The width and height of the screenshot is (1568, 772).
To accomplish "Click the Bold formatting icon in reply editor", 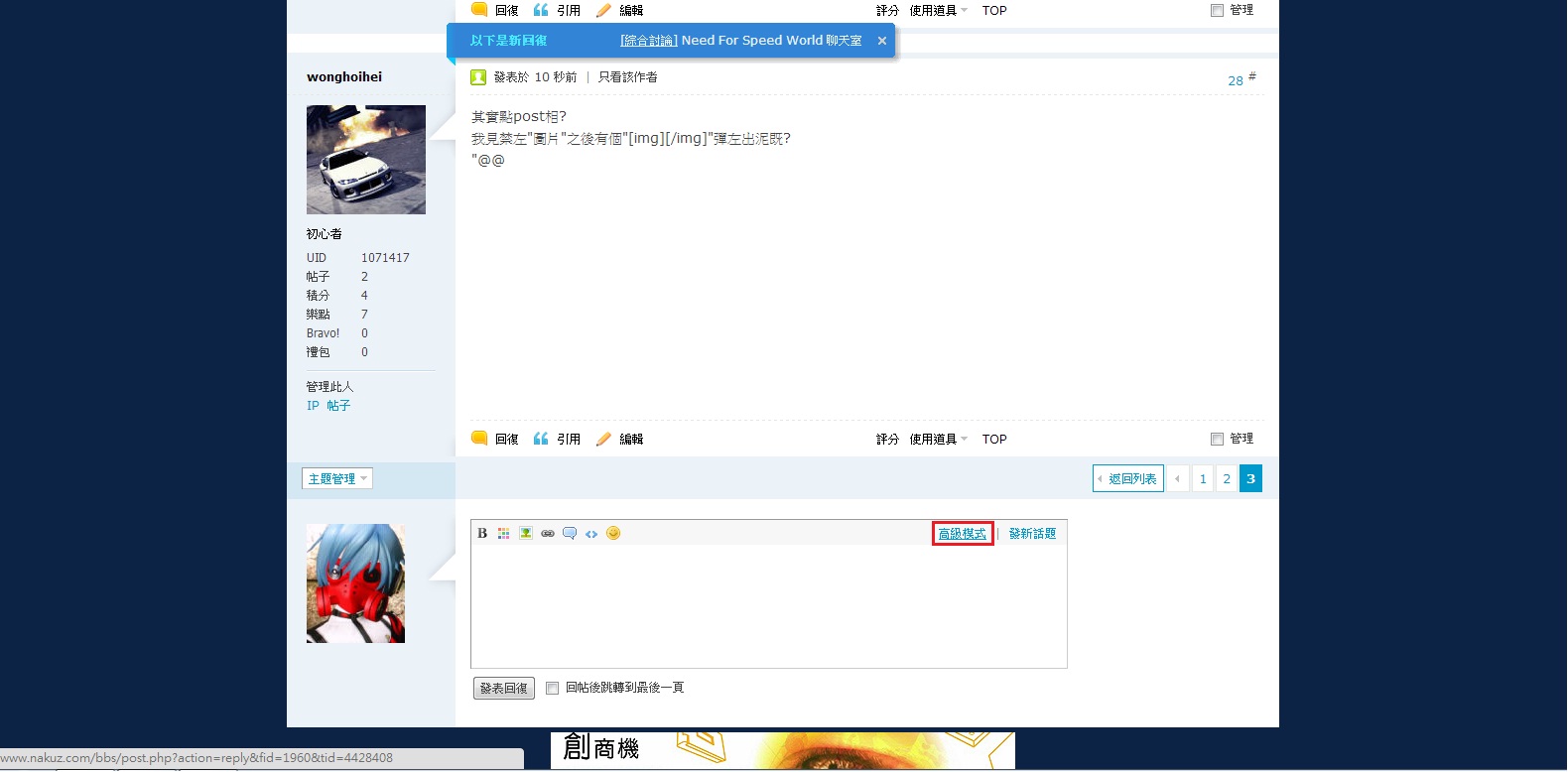I will (x=482, y=534).
